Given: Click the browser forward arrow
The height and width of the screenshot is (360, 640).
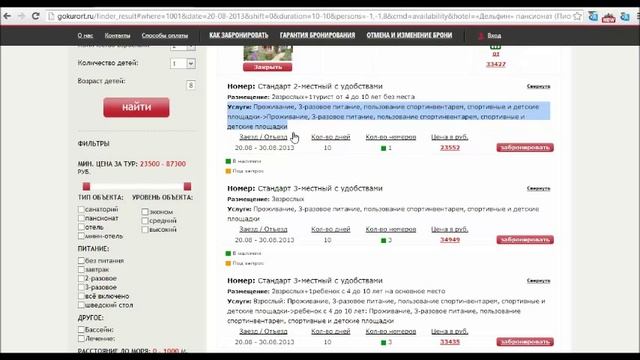Looking at the screenshot, I should click(21, 16).
